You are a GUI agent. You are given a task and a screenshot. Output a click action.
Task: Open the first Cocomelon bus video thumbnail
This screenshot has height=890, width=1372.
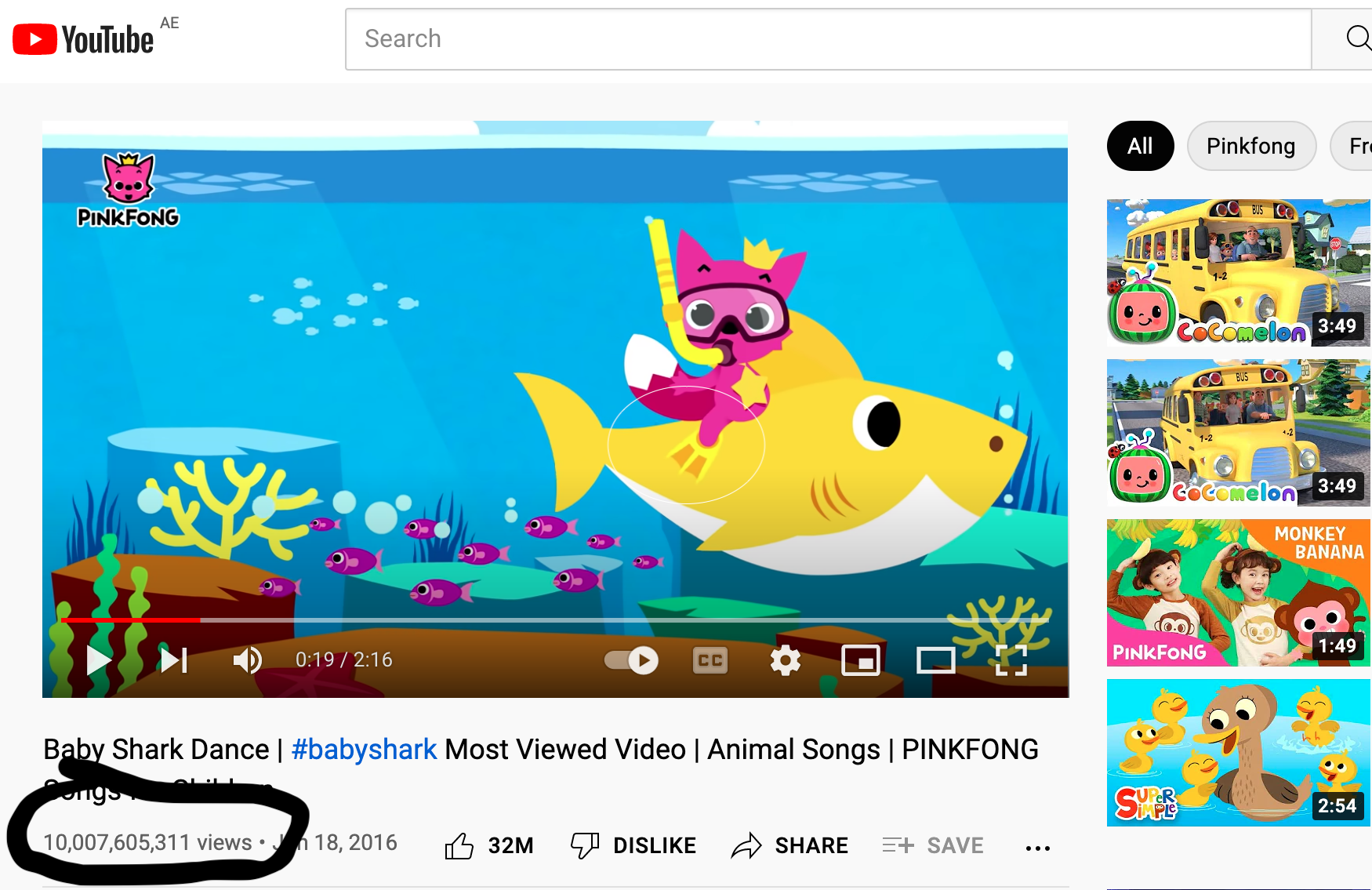(1239, 273)
